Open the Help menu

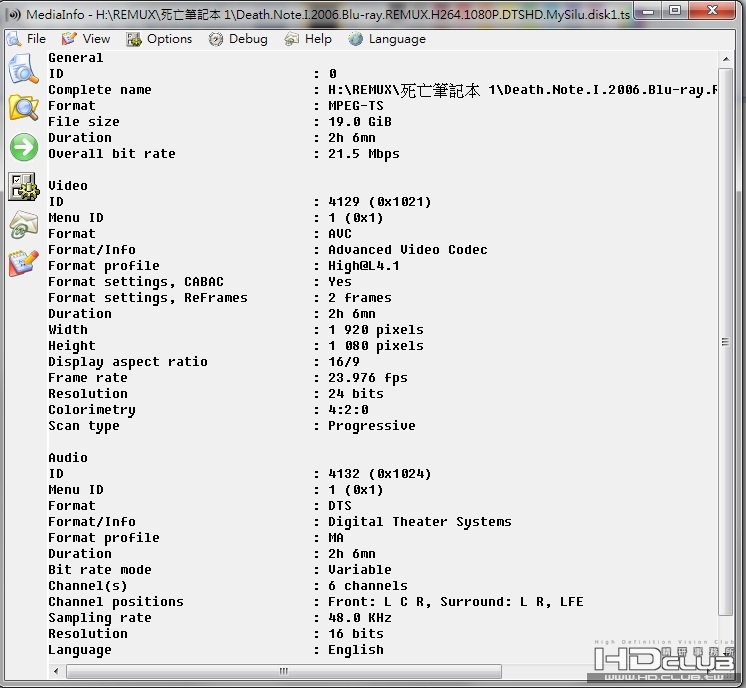tap(318, 39)
